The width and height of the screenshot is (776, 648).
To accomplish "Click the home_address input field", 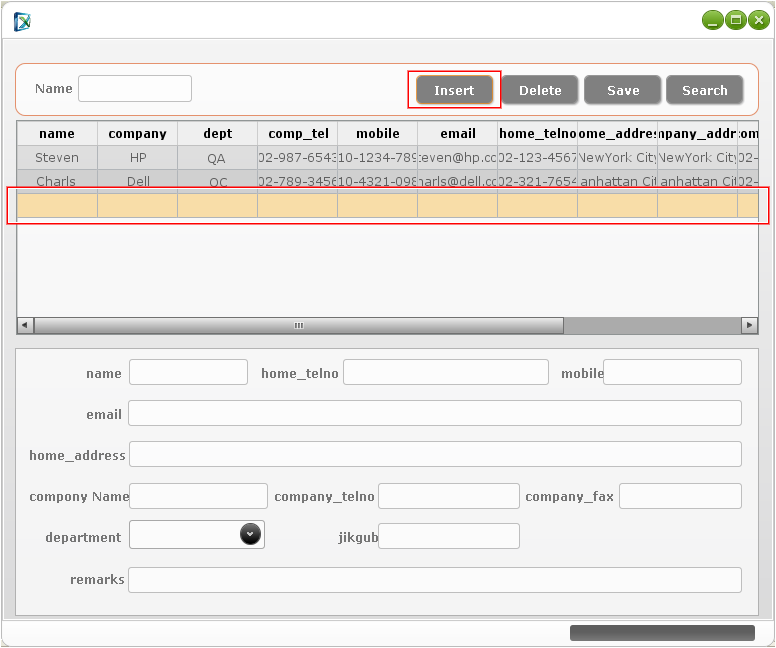I will pyautogui.click(x=435, y=455).
